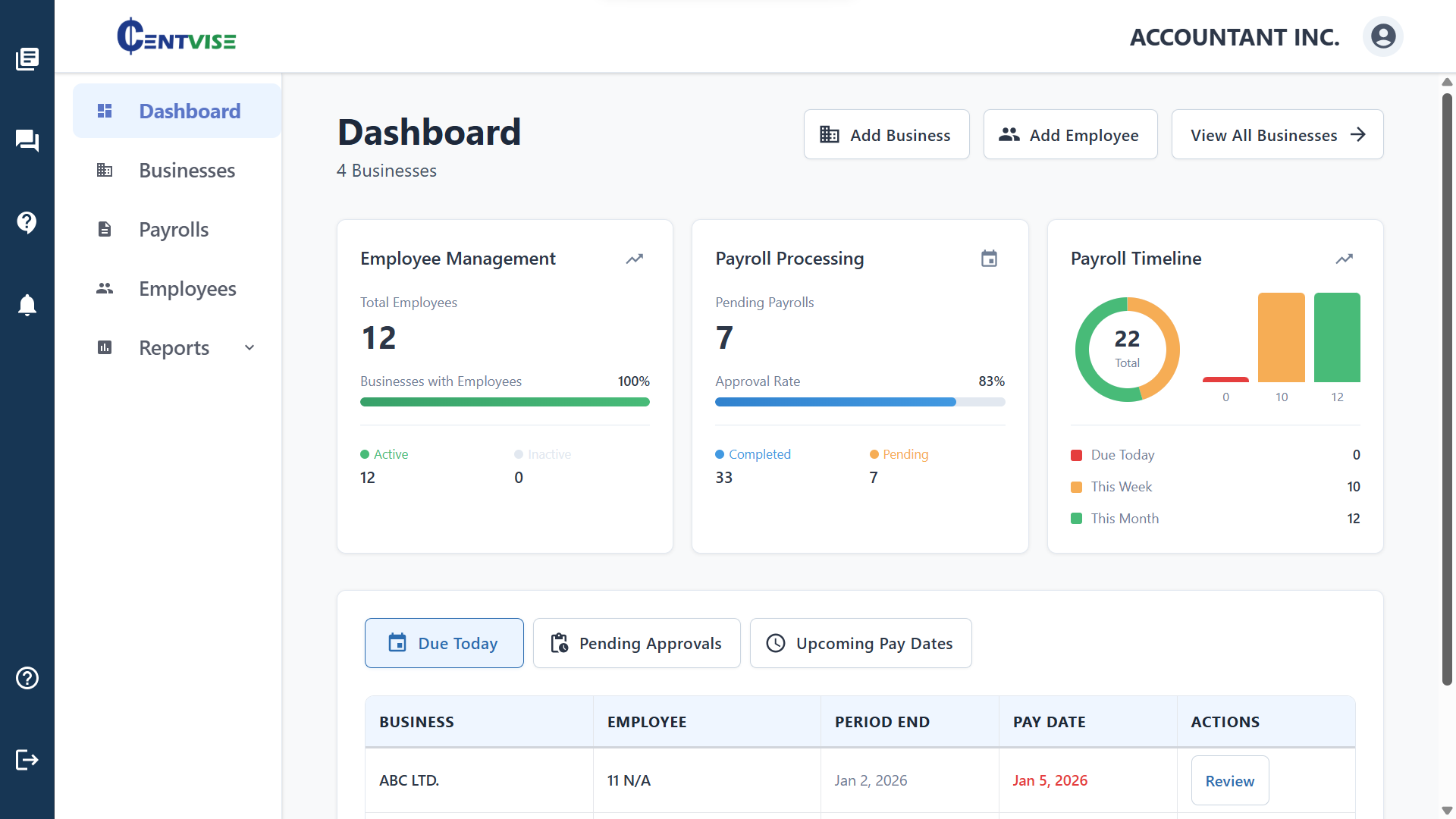1456x819 pixels.
Task: Select the Due Today tab
Action: [444, 643]
